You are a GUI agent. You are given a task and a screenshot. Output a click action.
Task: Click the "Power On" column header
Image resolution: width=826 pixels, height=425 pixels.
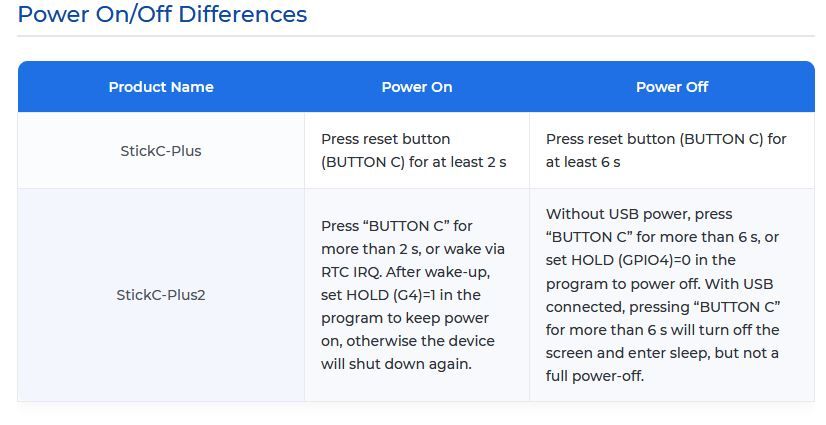416,87
